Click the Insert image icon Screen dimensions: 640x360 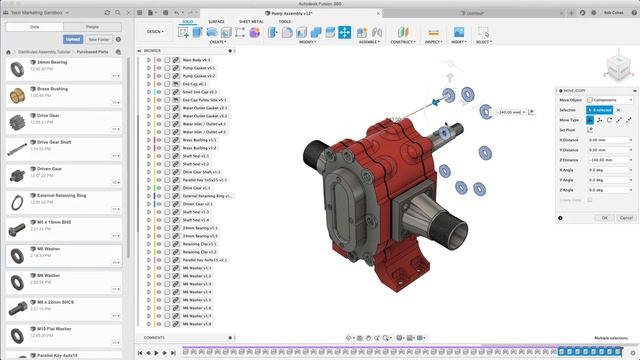coord(459,32)
